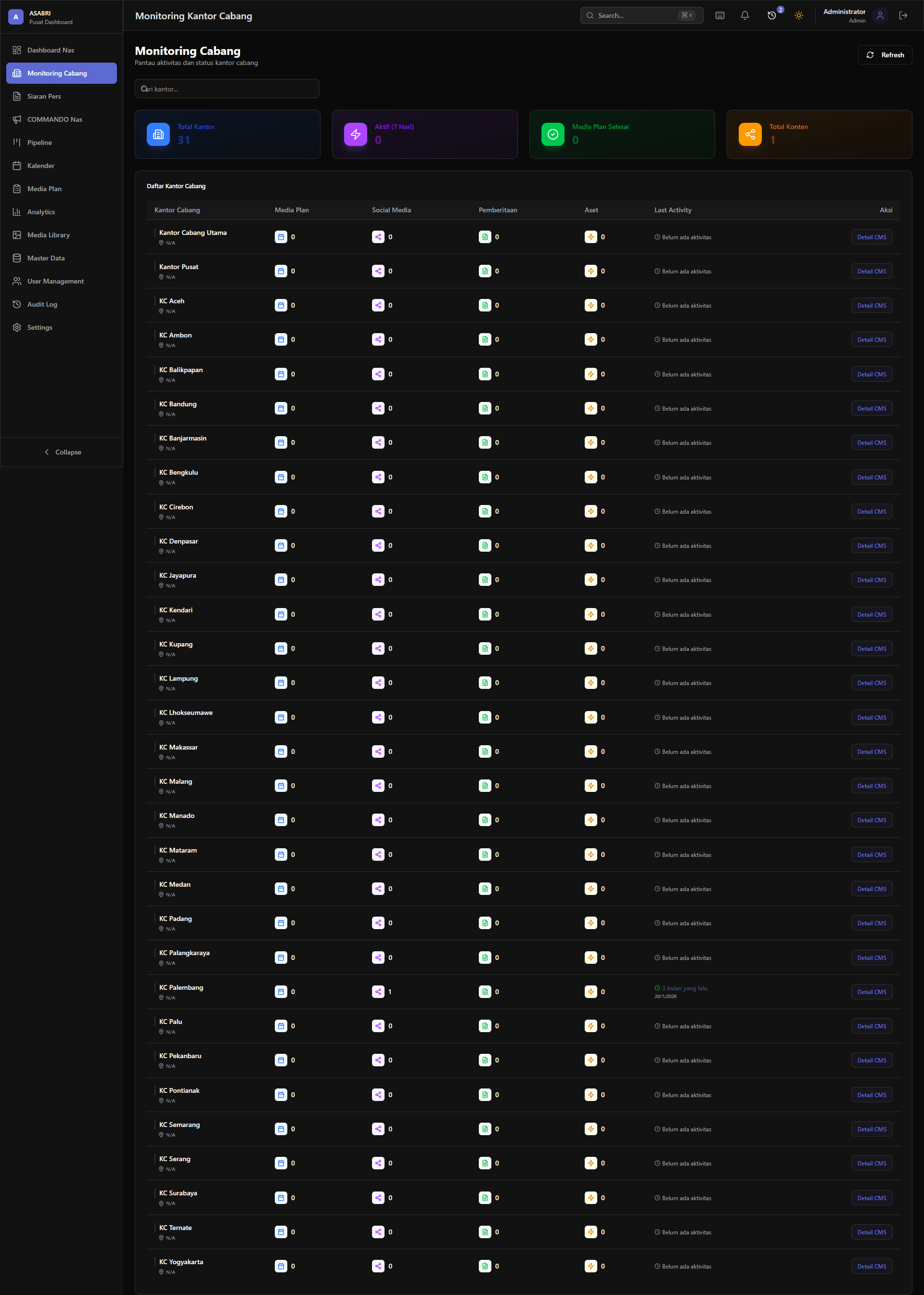Image resolution: width=924 pixels, height=1295 pixels.
Task: Open COMMANDO Nas menu item
Action: tap(62, 119)
